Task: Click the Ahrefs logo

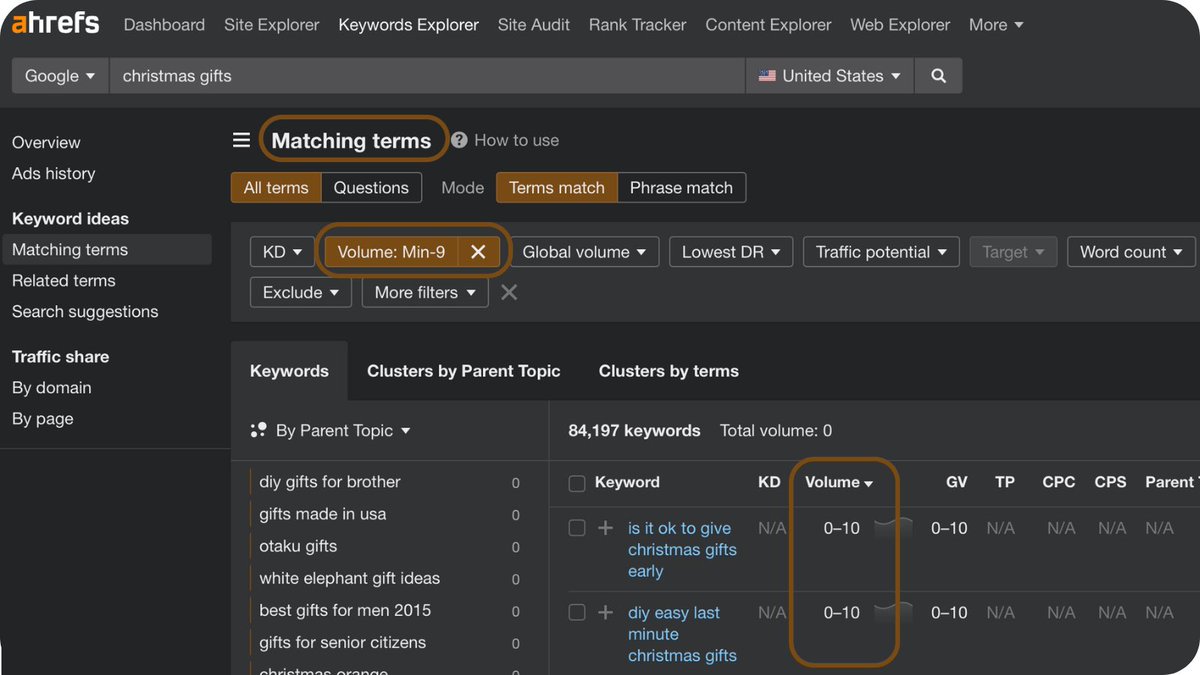Action: click(x=56, y=23)
